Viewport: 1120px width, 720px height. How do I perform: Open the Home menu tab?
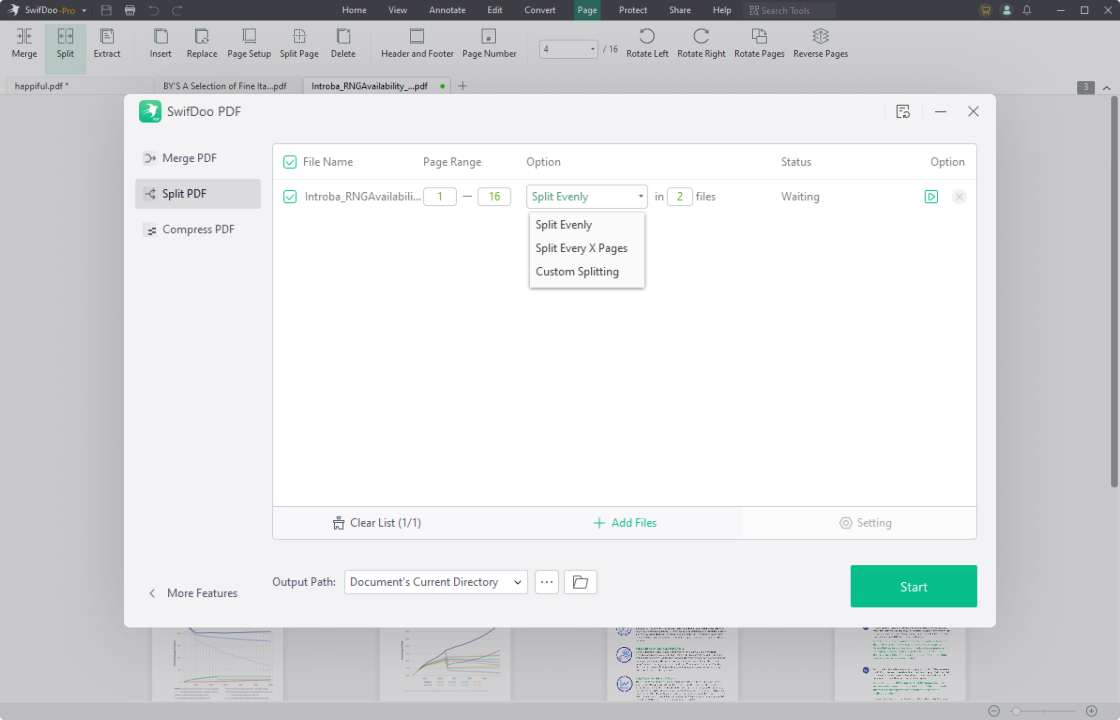[354, 10]
